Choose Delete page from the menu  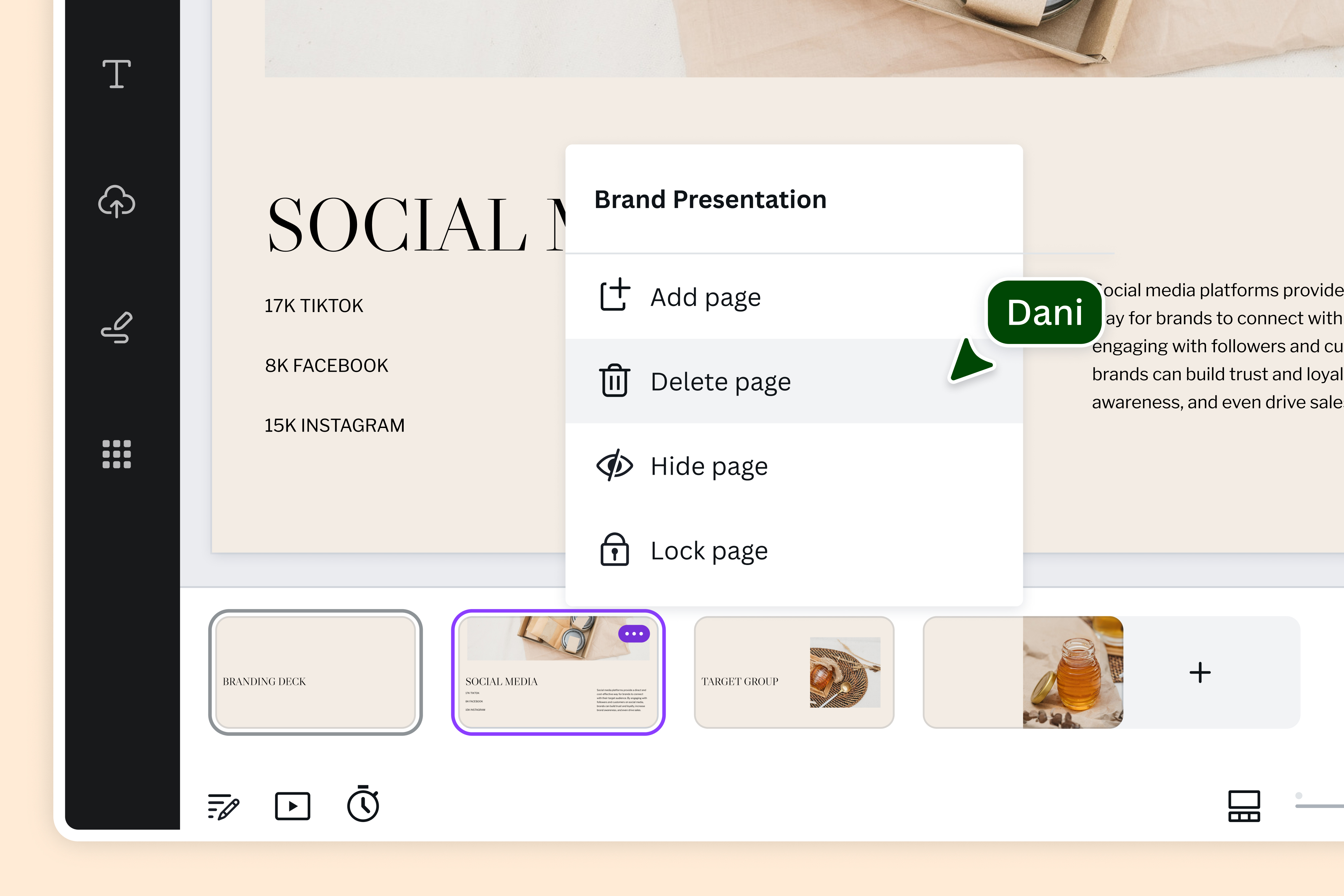pyautogui.click(x=721, y=381)
